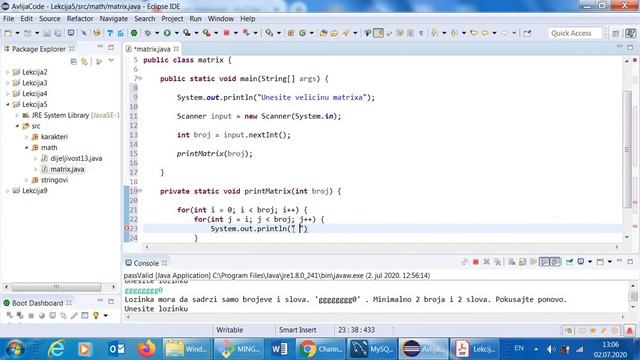640x360 pixels.
Task: Select the Console view tab
Action: (146, 263)
